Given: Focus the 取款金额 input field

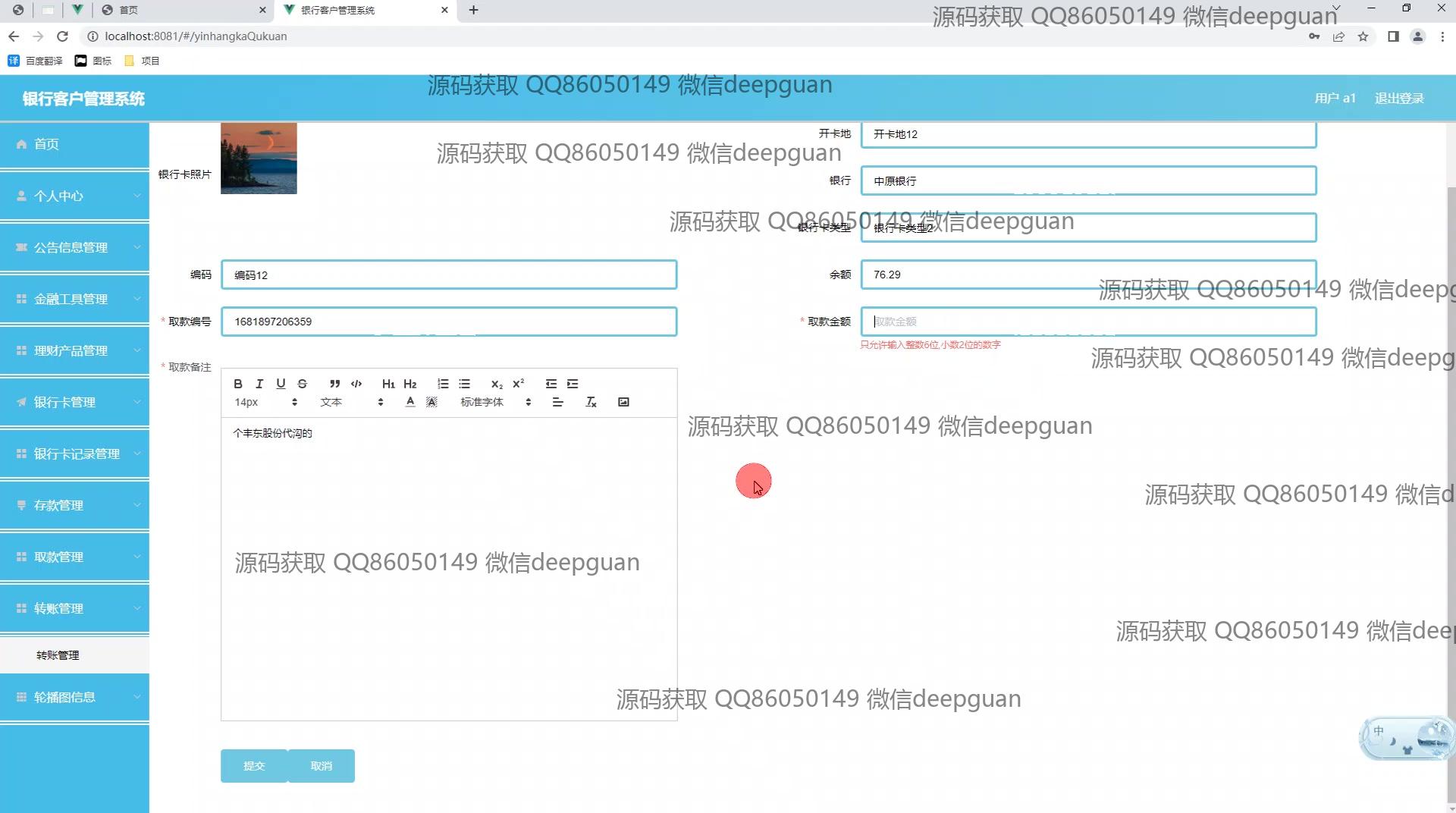Looking at the screenshot, I should pyautogui.click(x=1088, y=322).
